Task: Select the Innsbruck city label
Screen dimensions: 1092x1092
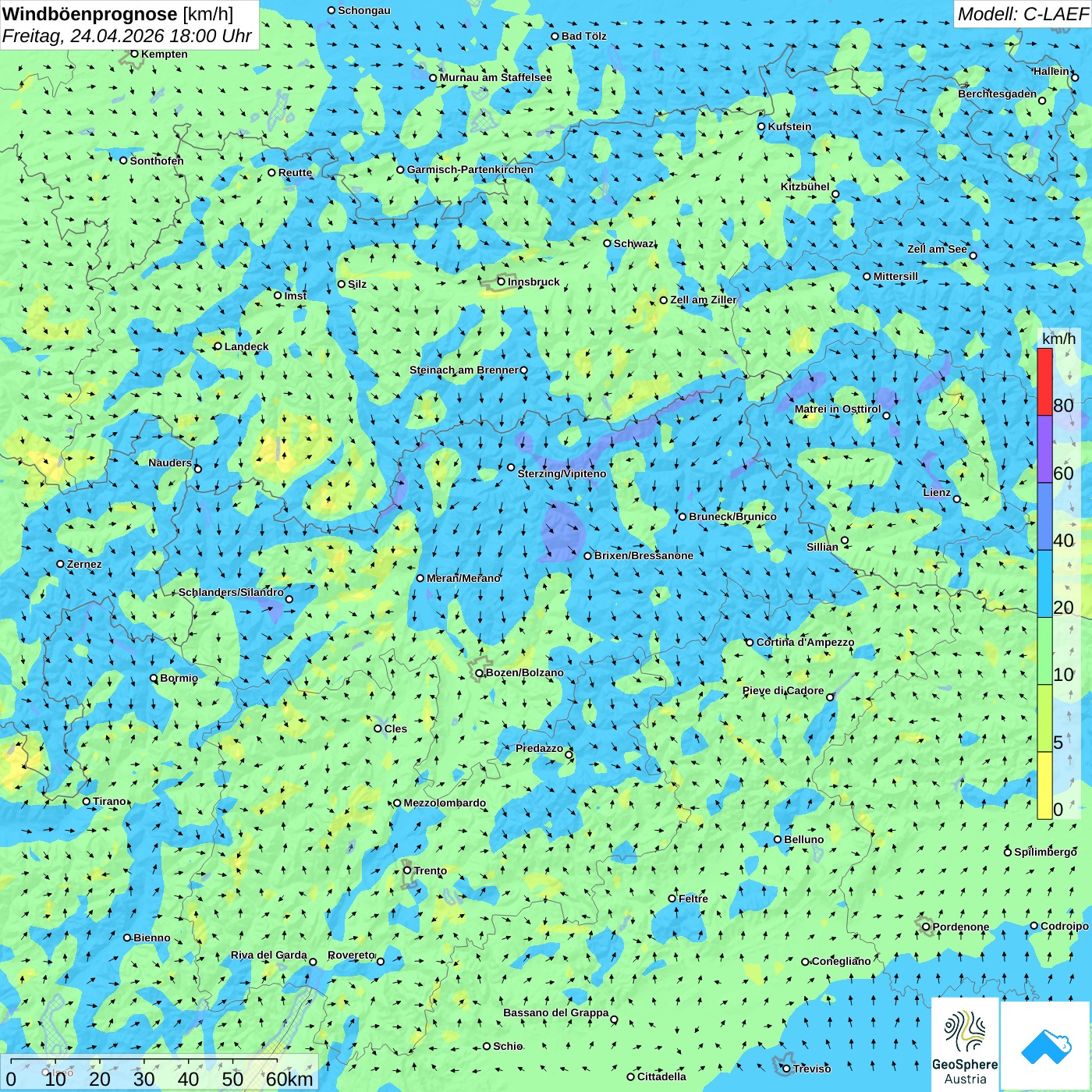Action: pos(534,282)
